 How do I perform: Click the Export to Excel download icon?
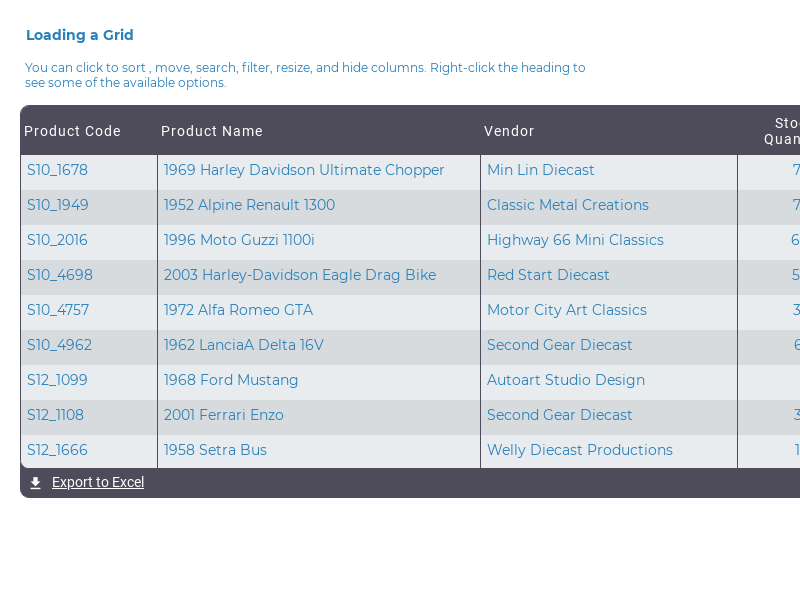35,482
